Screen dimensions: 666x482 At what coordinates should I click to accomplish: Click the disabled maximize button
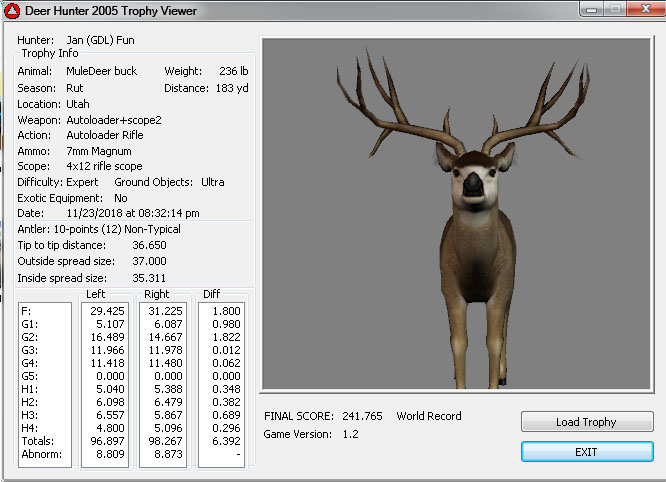[615, 8]
